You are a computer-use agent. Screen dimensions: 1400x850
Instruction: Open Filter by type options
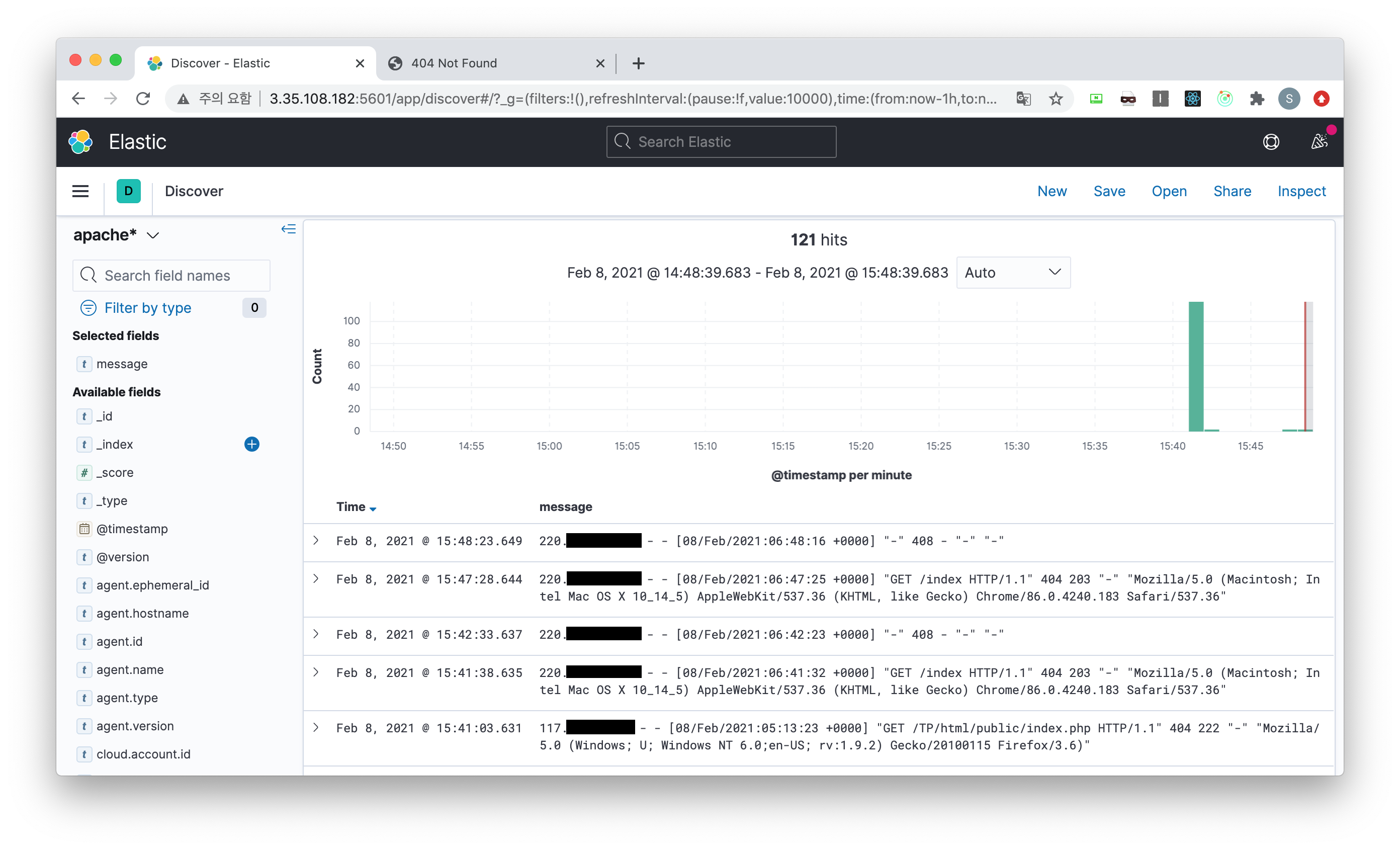pyautogui.click(x=148, y=308)
